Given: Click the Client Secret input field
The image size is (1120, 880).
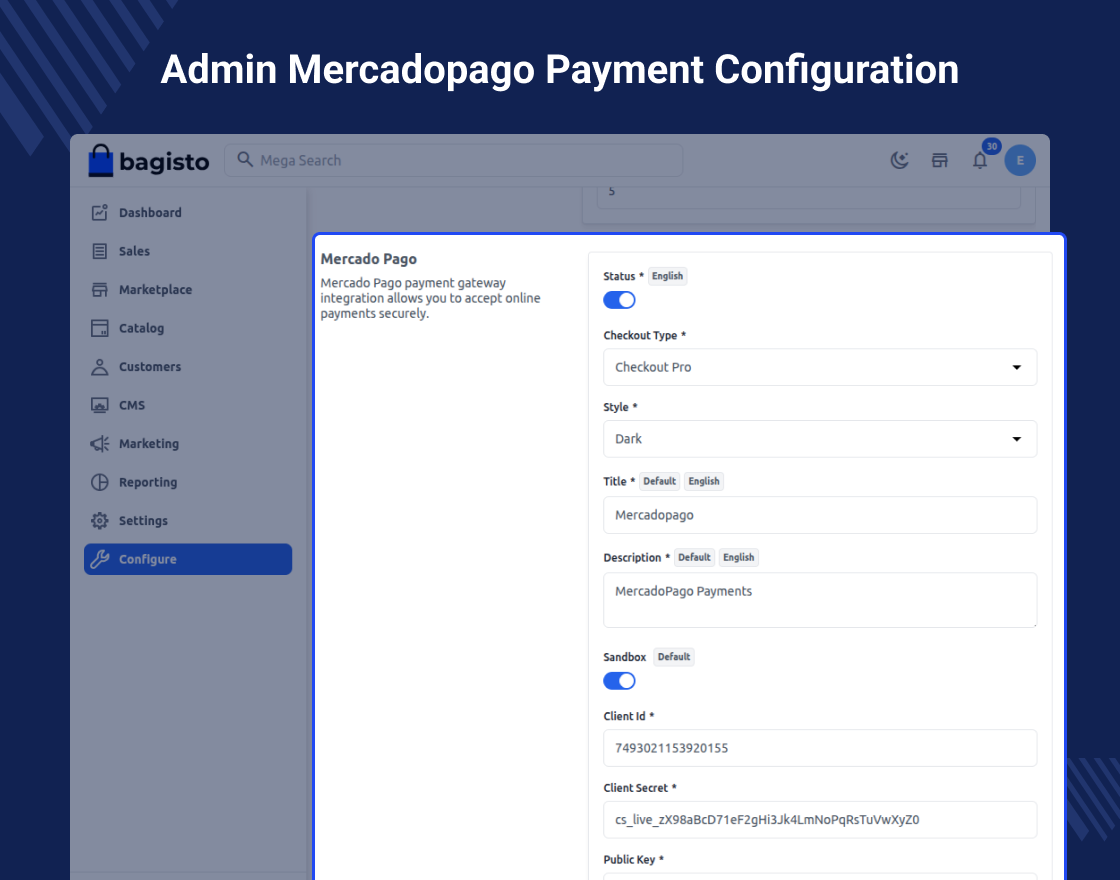Looking at the screenshot, I should point(820,819).
